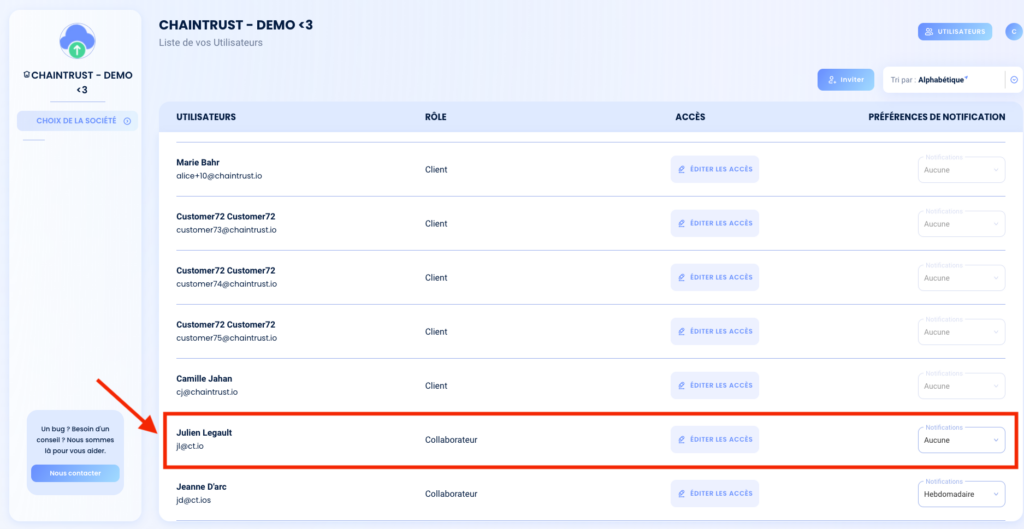This screenshot has height=529, width=1024.
Task: Click 'Préférences de notification' column header
Action: coord(936,117)
